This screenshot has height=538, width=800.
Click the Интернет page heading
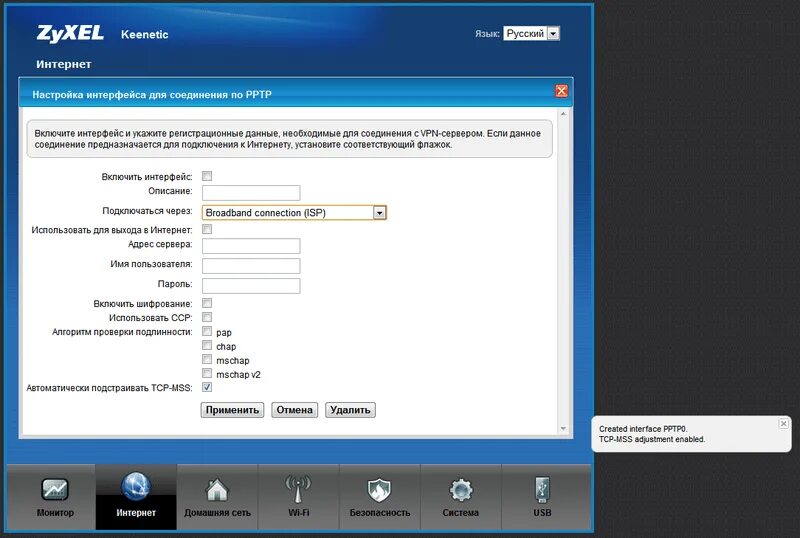point(64,64)
